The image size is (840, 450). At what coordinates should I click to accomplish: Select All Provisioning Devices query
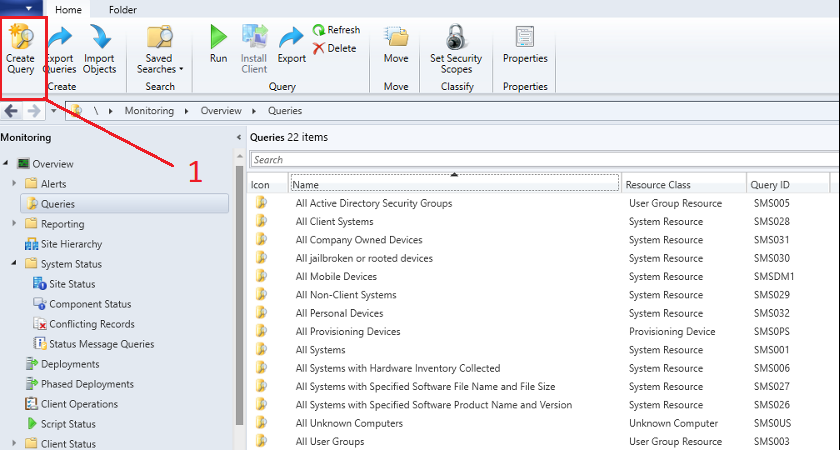click(348, 332)
